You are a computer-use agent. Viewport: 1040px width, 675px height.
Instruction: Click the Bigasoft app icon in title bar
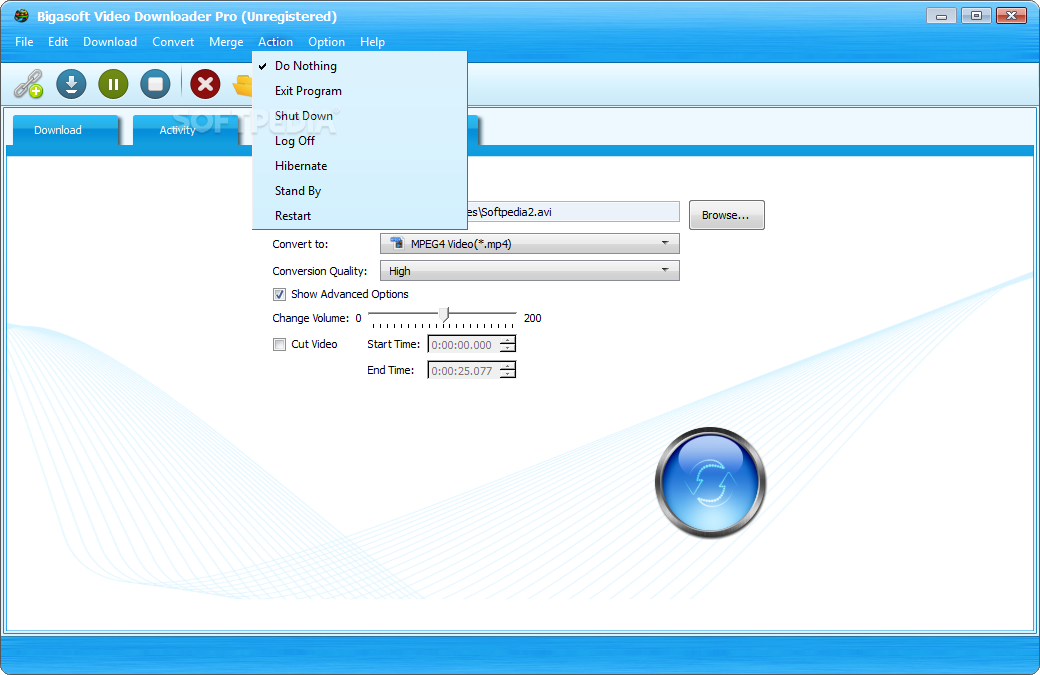[21, 15]
